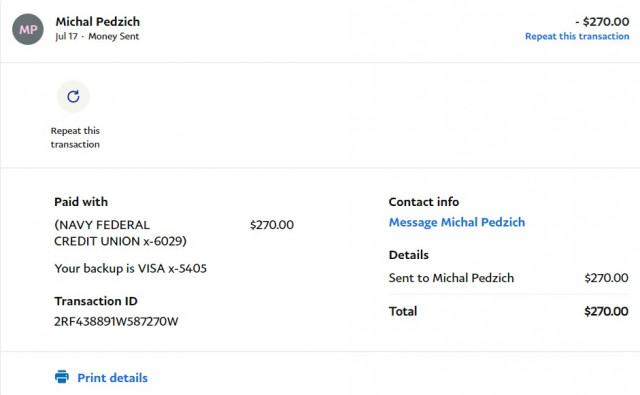Click the printer icon
The width and height of the screenshot is (640, 395).
click(x=62, y=377)
